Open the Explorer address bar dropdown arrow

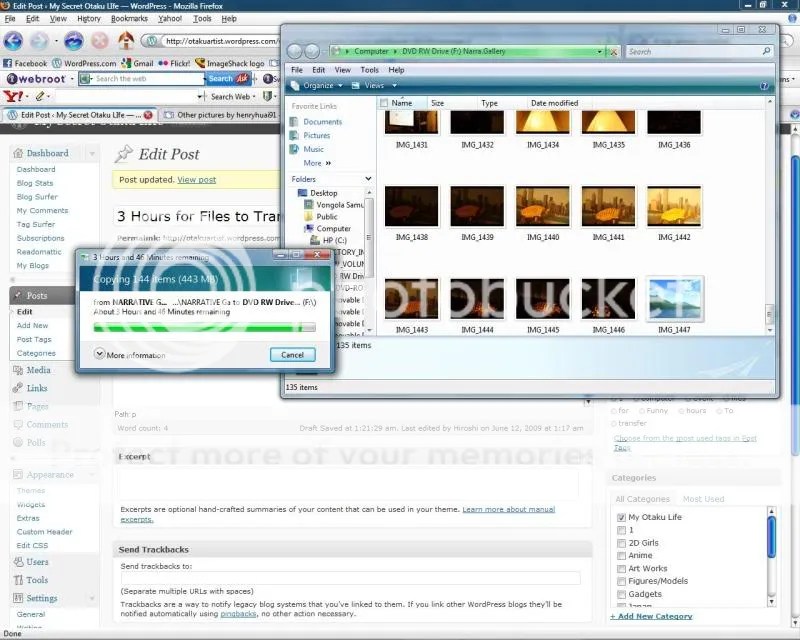click(x=599, y=52)
